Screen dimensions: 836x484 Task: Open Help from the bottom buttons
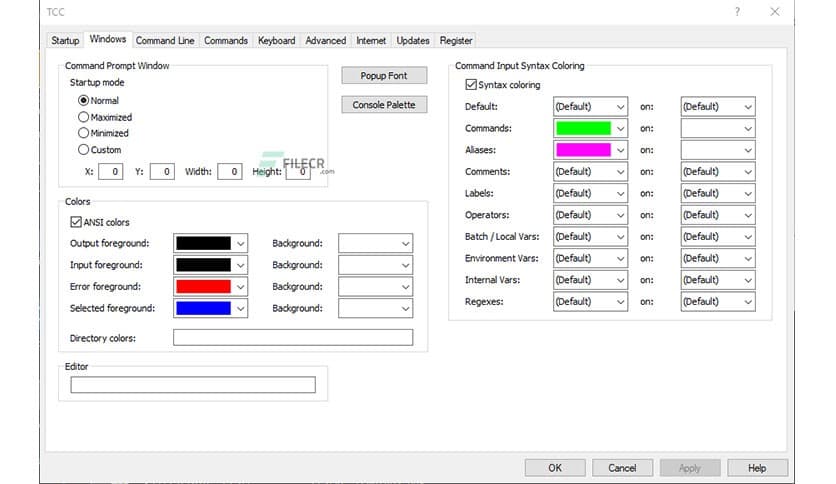click(757, 468)
